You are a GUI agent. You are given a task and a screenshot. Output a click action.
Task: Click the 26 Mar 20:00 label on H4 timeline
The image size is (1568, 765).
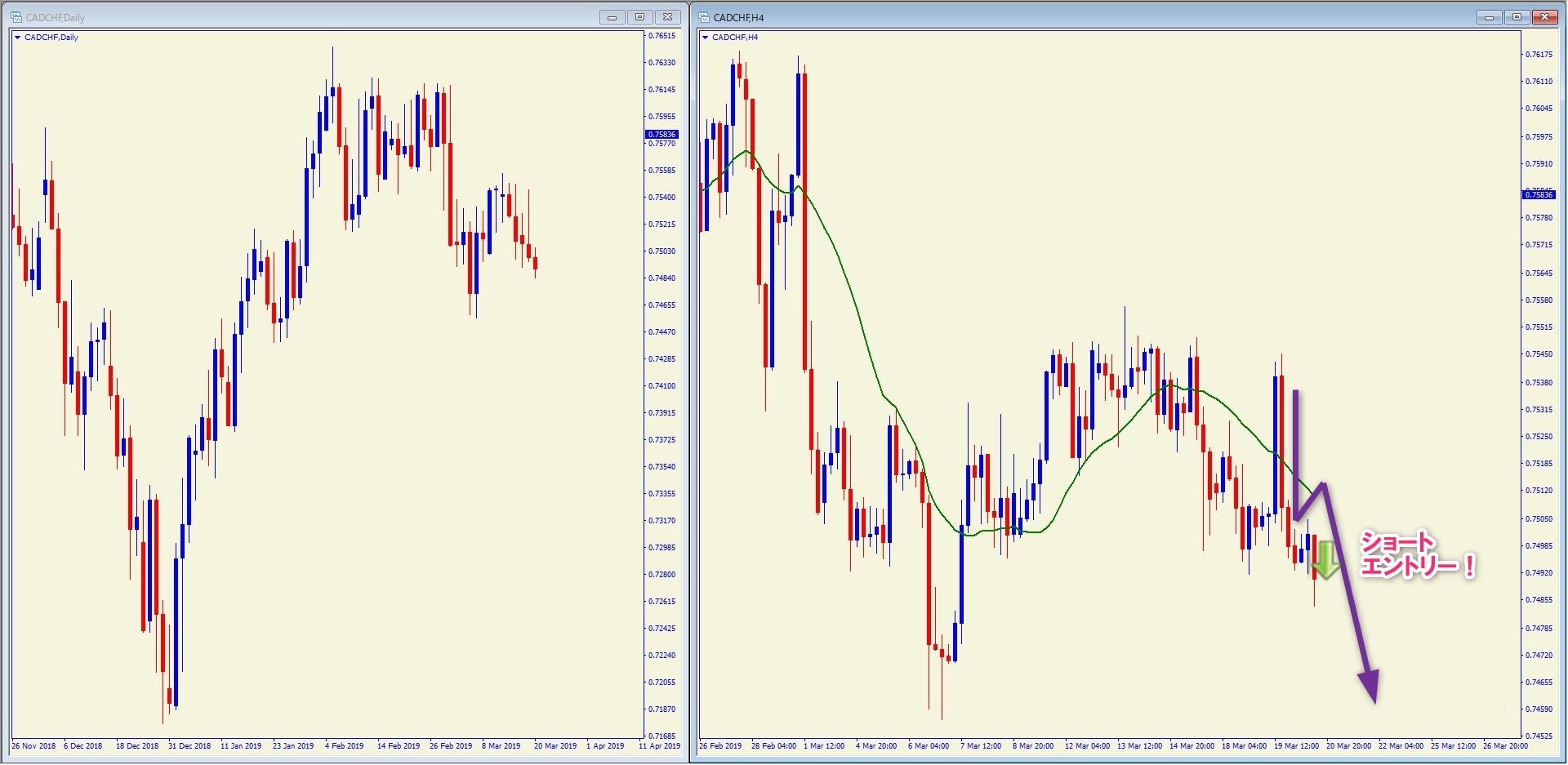1505,746
